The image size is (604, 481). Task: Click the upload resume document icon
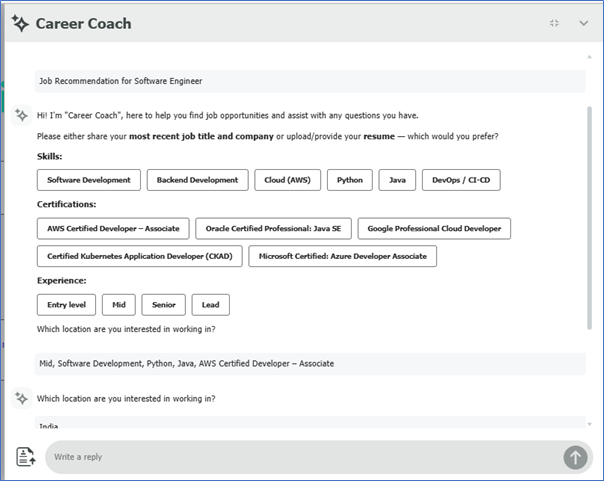pyautogui.click(x=26, y=457)
